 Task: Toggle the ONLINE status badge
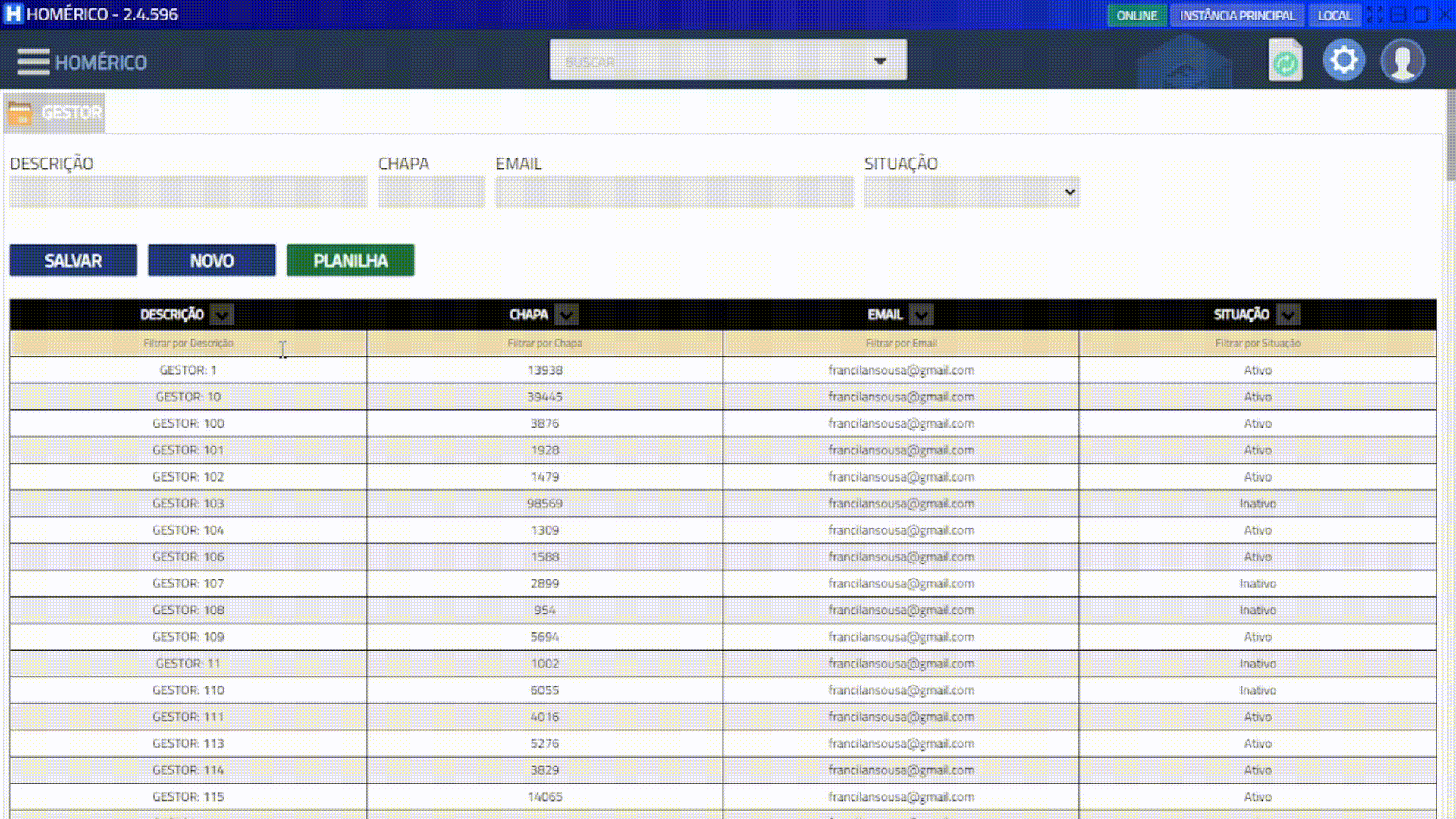click(x=1136, y=15)
